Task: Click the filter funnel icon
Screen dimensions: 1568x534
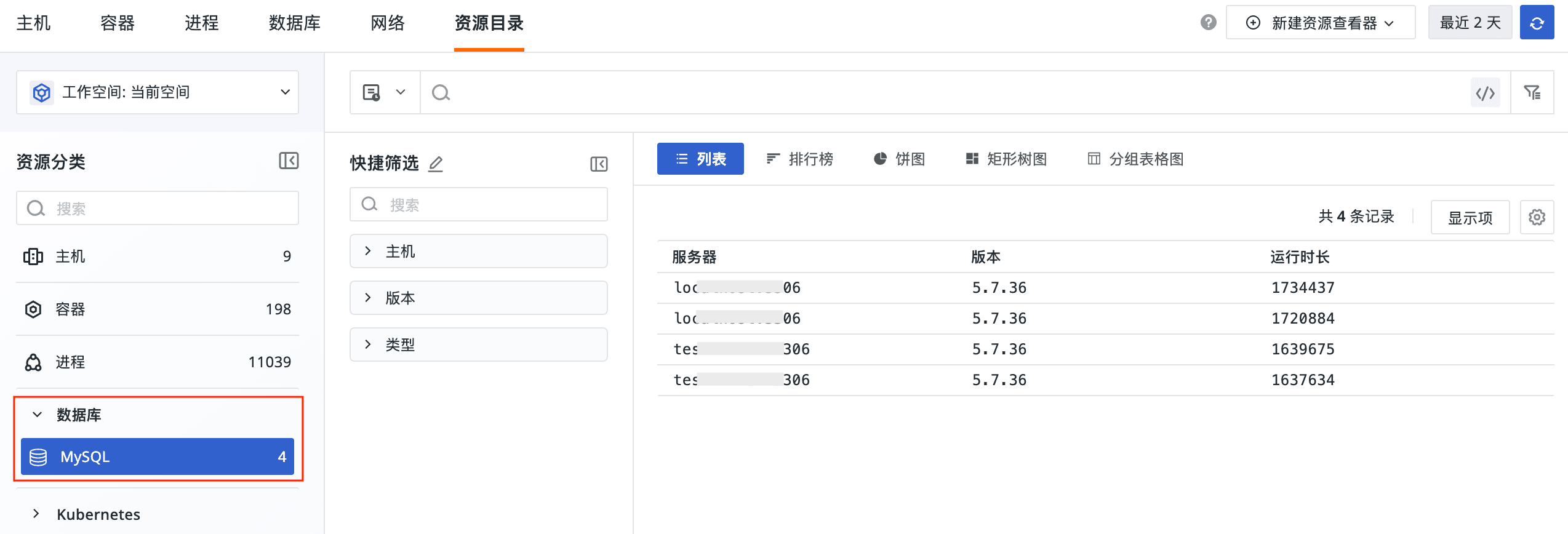Action: tap(1532, 93)
